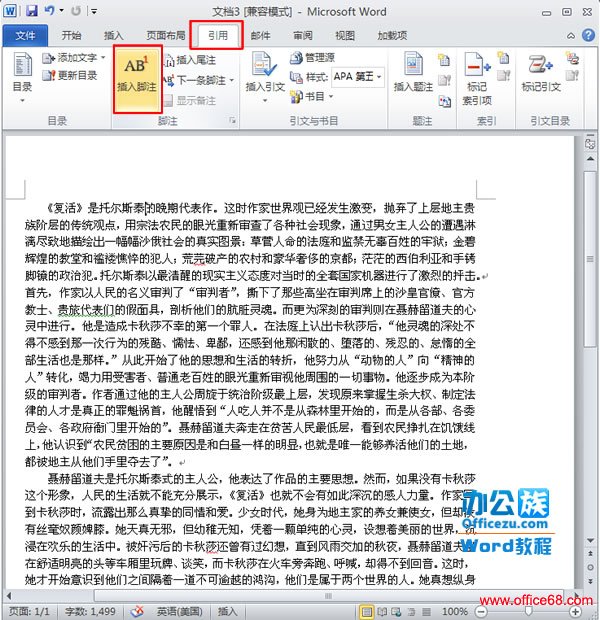
Task: Click insert table of authorities icon
Action: [572, 58]
